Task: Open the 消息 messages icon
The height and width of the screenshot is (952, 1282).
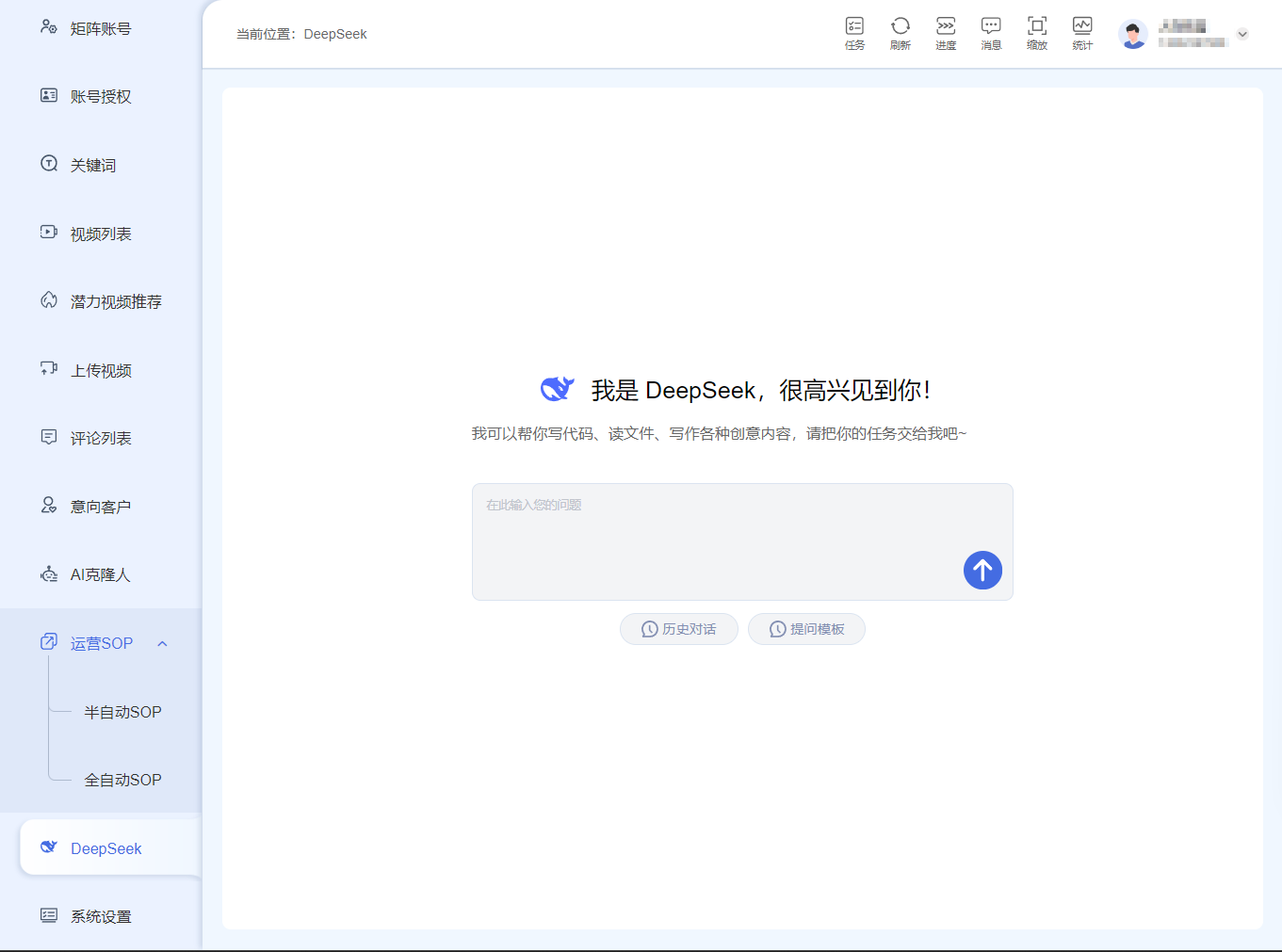Action: 991,33
